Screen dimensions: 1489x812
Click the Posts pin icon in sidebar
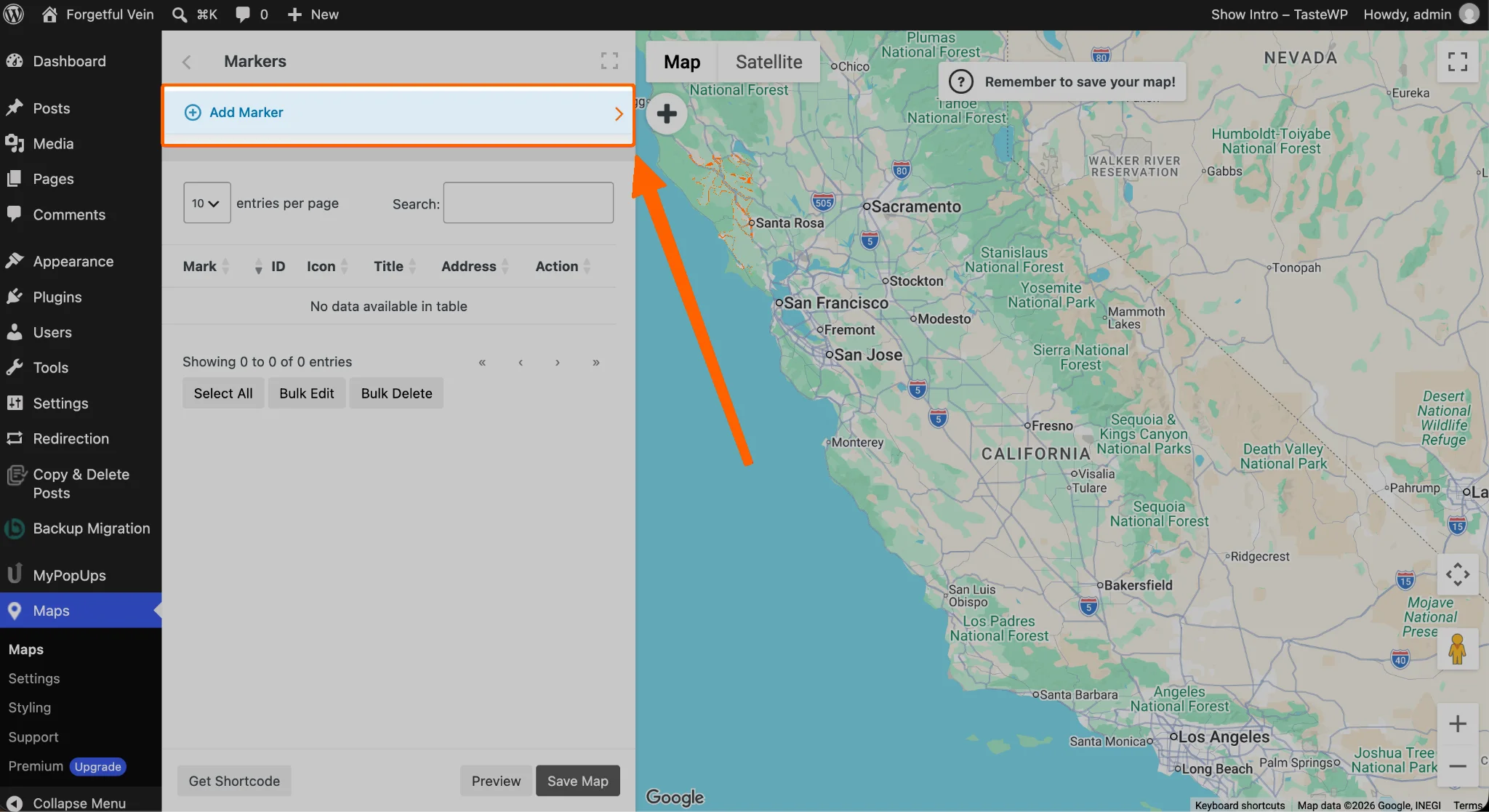15,108
